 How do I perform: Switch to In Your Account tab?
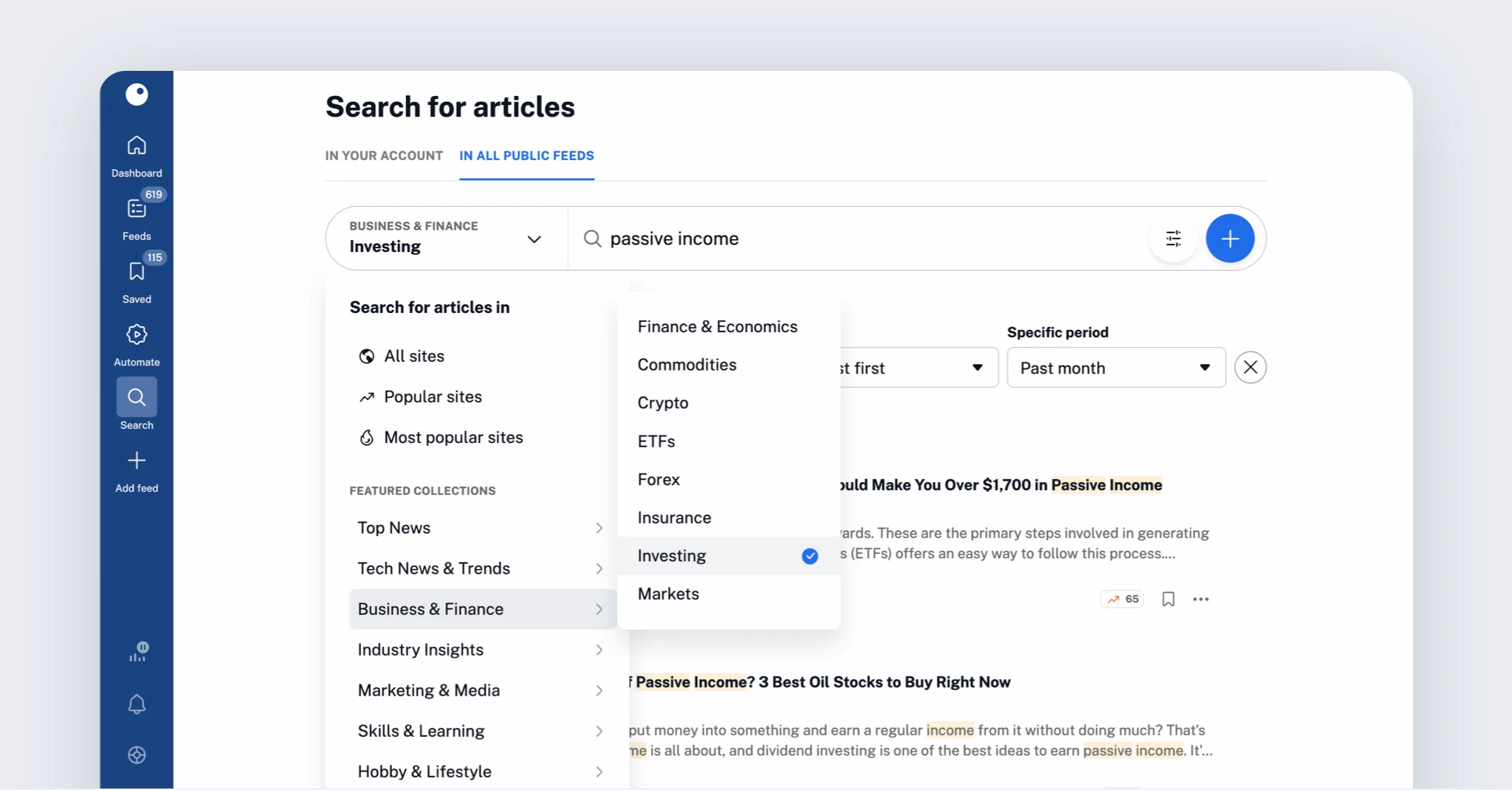tap(384, 156)
